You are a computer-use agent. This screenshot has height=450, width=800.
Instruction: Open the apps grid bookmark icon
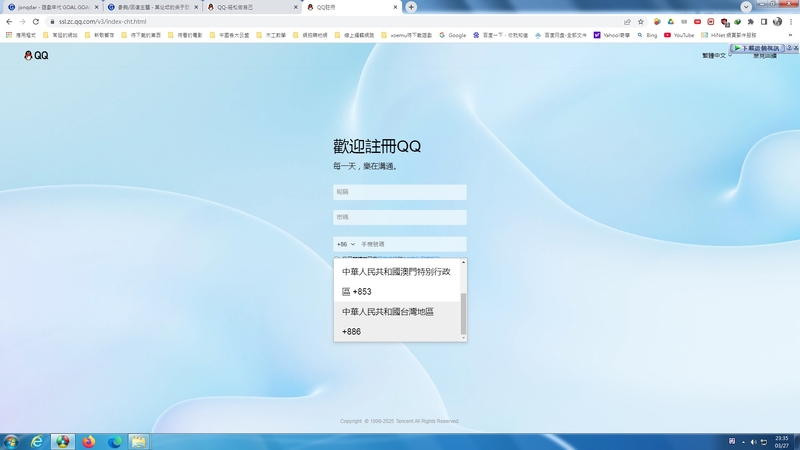[9, 35]
